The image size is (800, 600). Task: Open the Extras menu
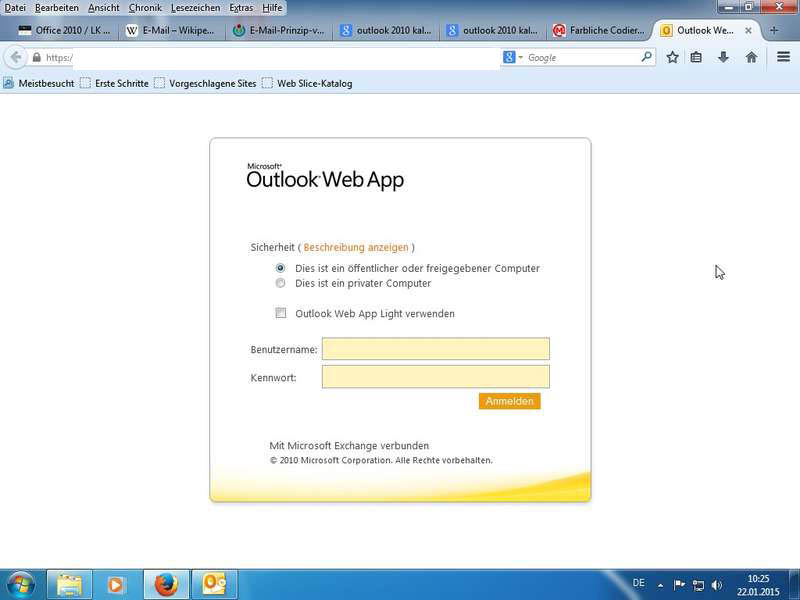click(241, 8)
